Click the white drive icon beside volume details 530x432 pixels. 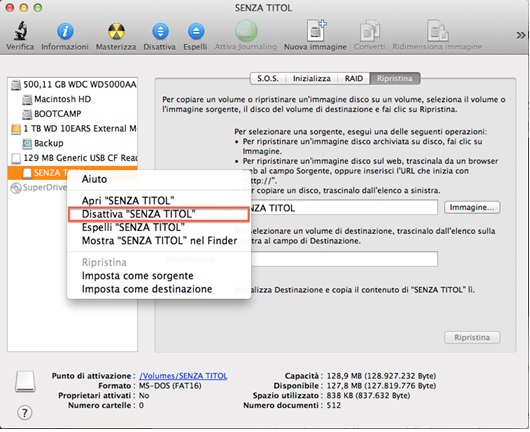click(25, 382)
